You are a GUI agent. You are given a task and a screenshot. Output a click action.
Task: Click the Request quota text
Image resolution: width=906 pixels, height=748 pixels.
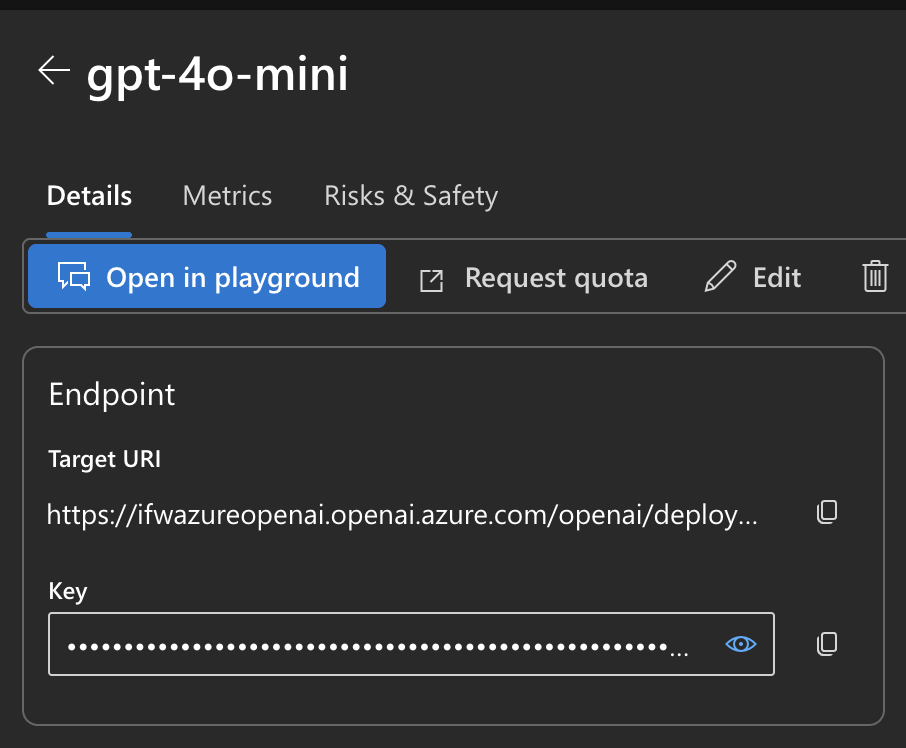coord(556,278)
